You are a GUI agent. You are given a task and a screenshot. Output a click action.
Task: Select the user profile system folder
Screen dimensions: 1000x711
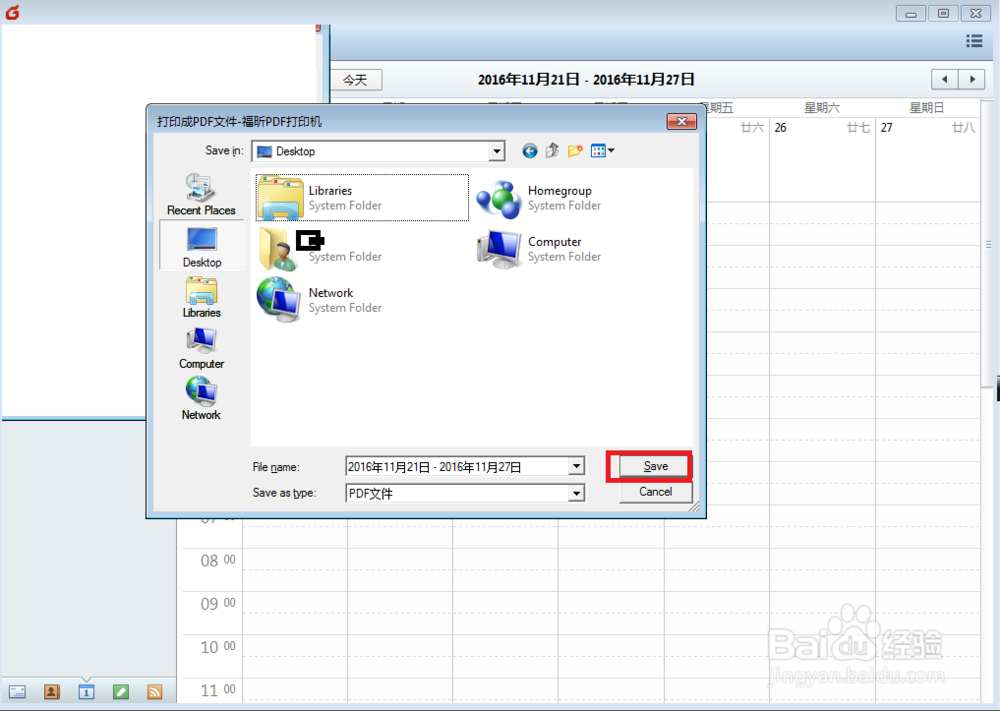[x=321, y=249]
